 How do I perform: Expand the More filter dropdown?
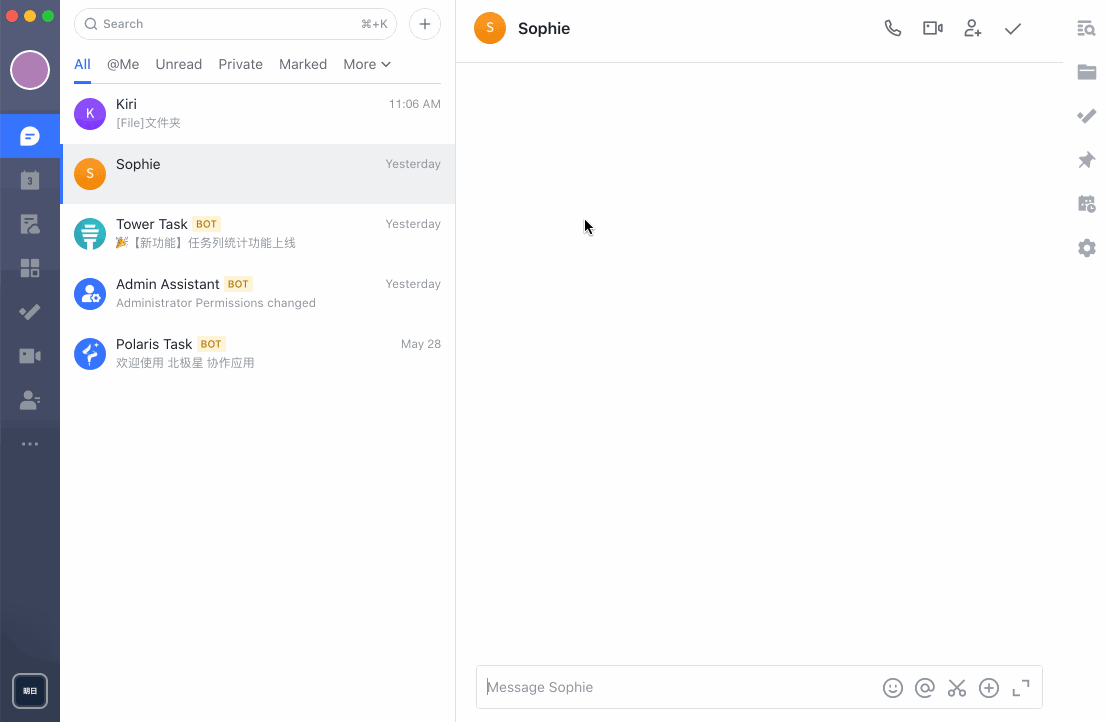pos(366,64)
